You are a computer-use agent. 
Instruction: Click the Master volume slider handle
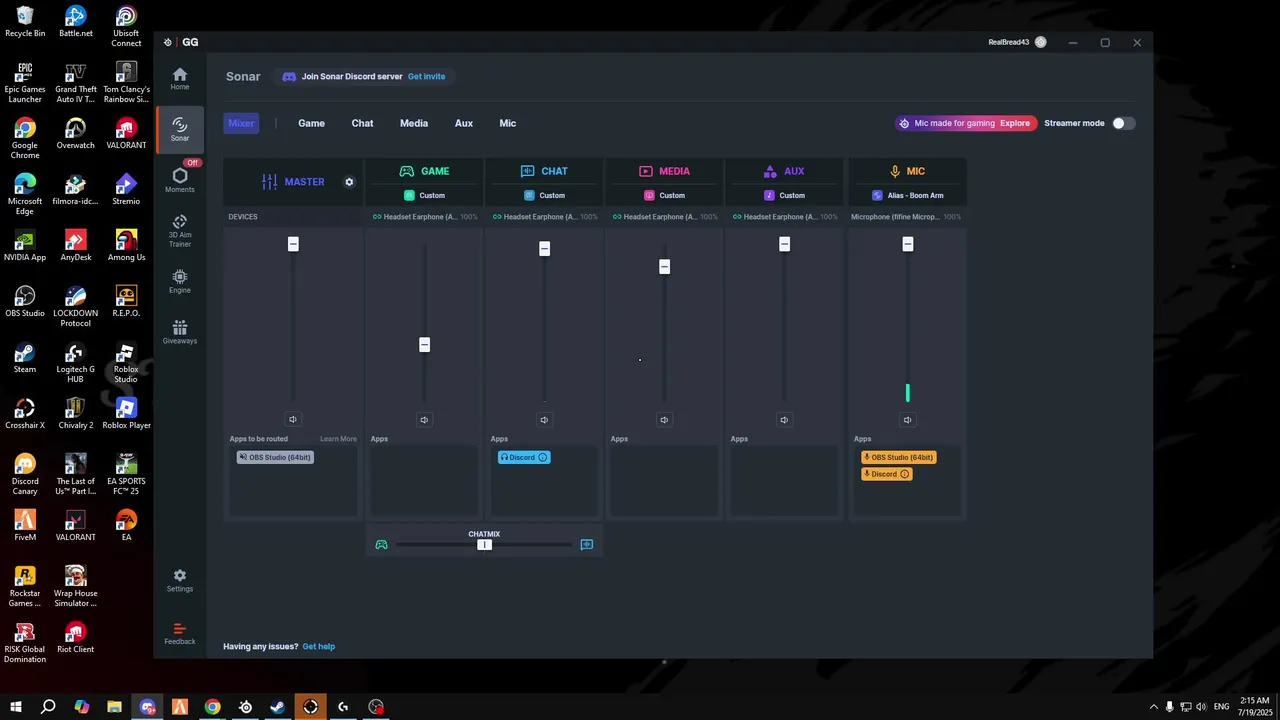coord(293,244)
